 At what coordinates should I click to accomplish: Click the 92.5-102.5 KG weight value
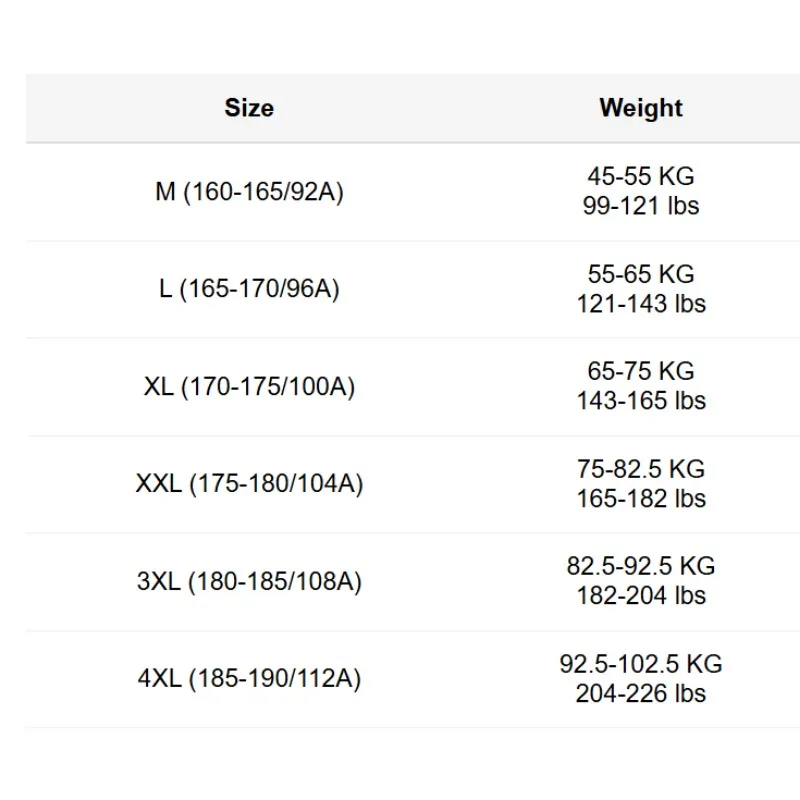pos(641,664)
